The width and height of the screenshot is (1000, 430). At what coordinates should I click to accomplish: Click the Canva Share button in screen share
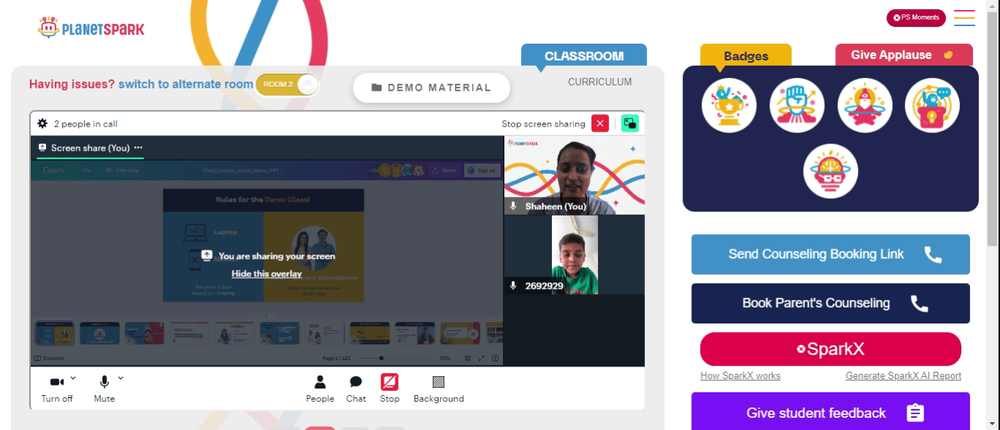point(444,170)
